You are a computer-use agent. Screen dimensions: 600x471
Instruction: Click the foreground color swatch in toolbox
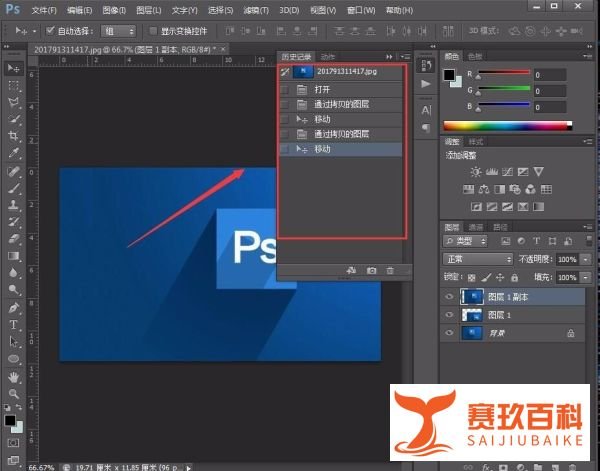click(10, 420)
